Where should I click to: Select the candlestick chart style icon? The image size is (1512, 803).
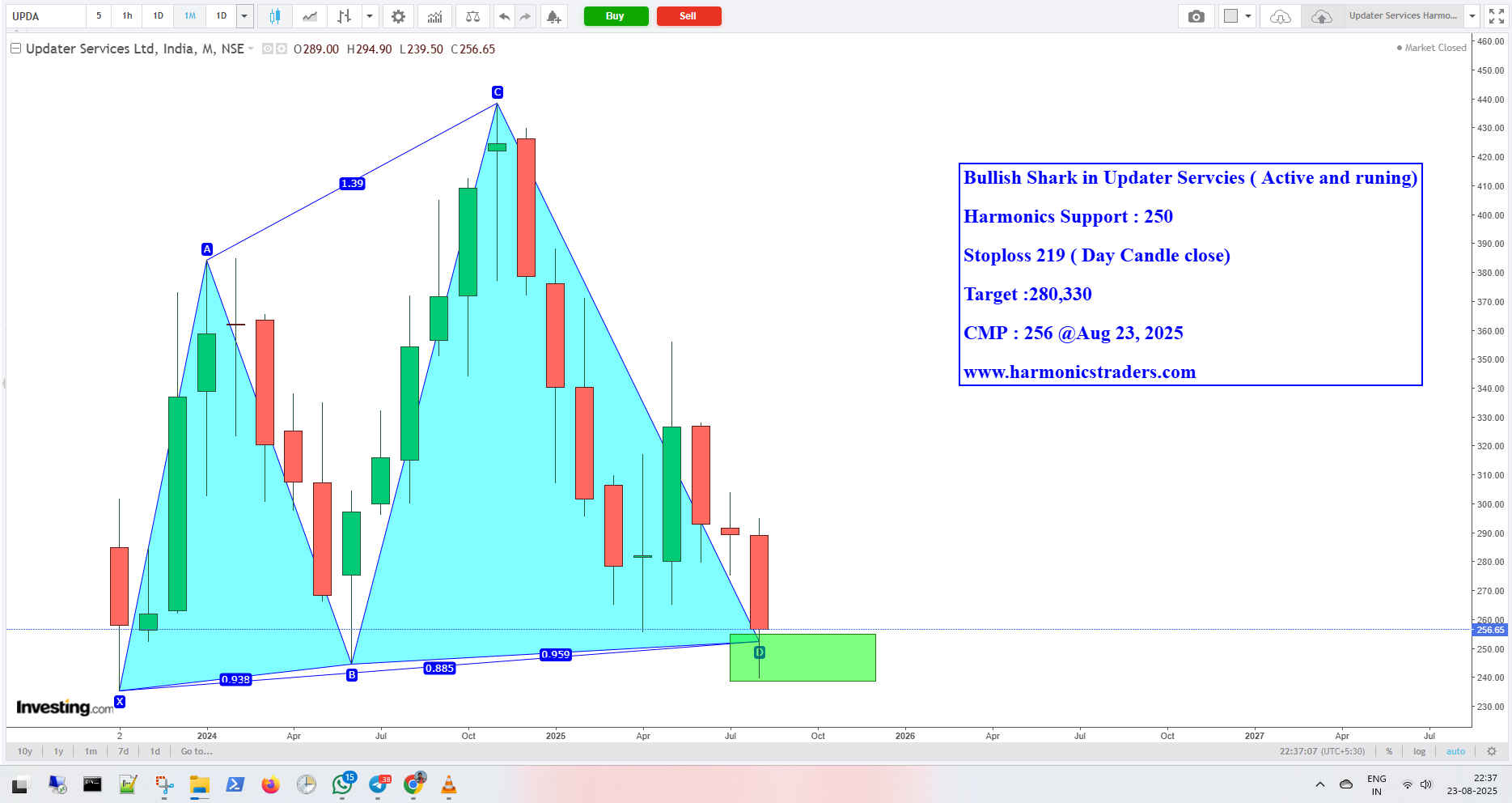[x=275, y=16]
